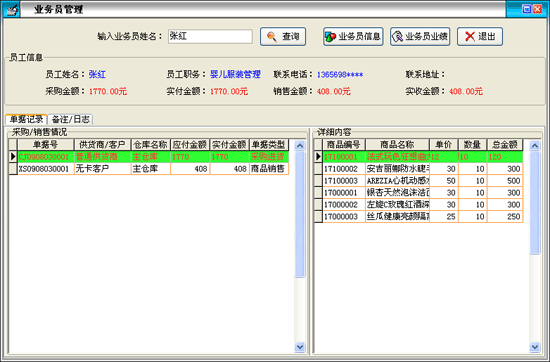Click the 银杏天然泡沫 product name cell
Viewport: 550px width, 362px height.
coord(397,193)
